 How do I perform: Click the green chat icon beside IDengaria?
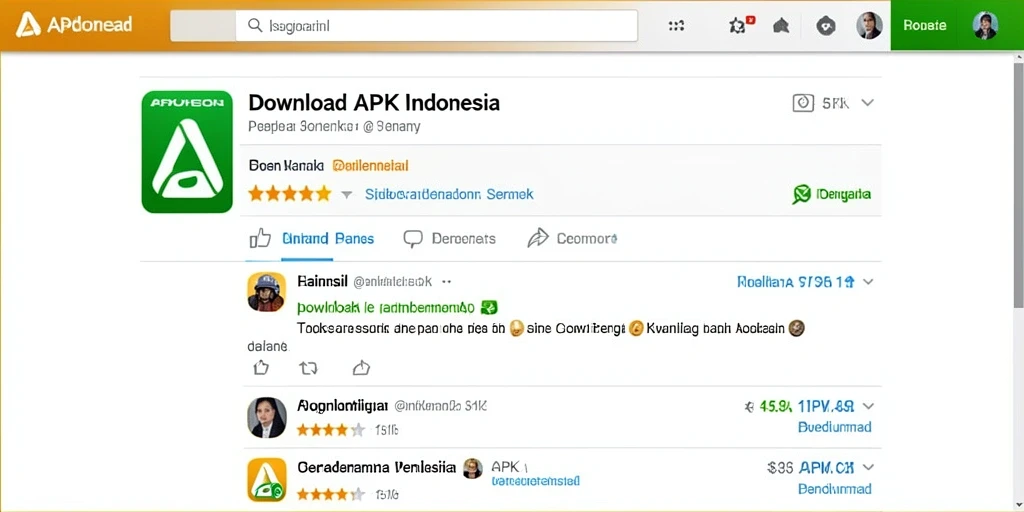pos(801,194)
